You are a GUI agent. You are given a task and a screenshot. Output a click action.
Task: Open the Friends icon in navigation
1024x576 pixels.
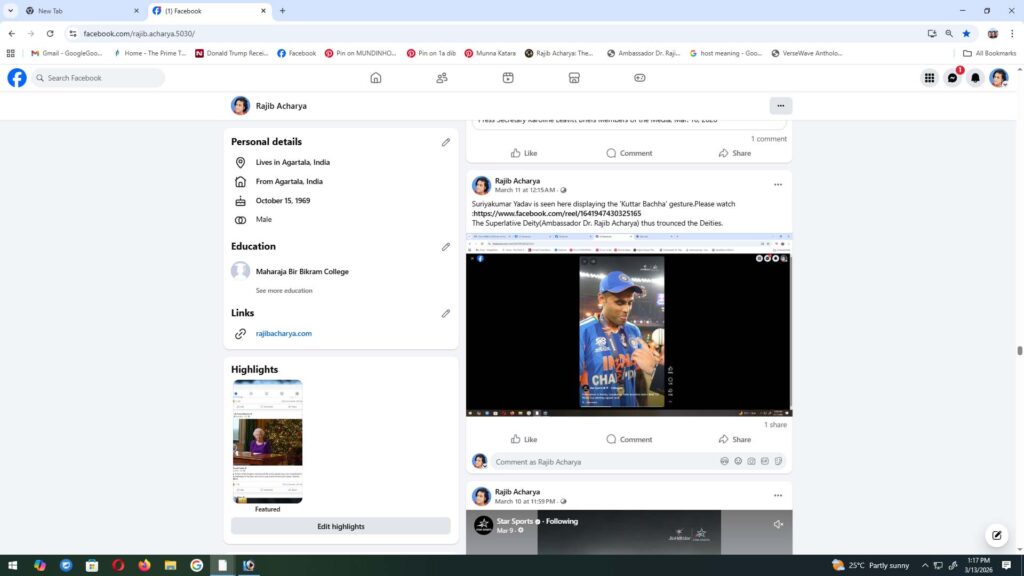tap(442, 78)
